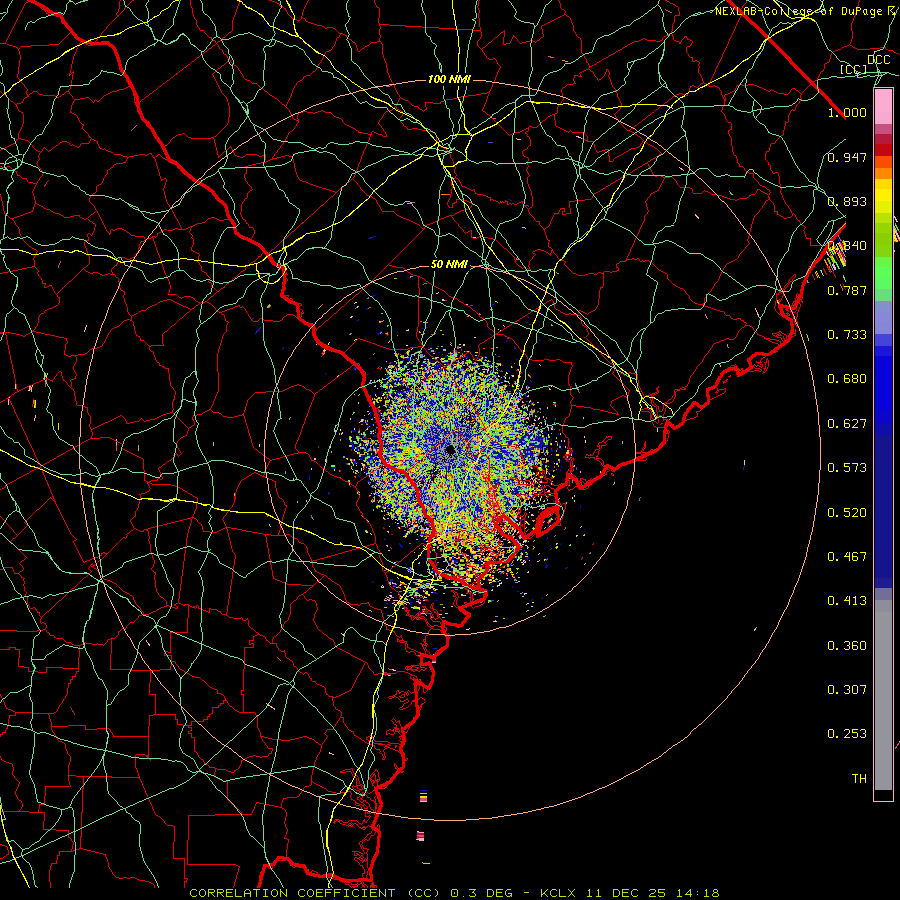
Task: Click the 0.733 scale value label
Action: click(847, 335)
